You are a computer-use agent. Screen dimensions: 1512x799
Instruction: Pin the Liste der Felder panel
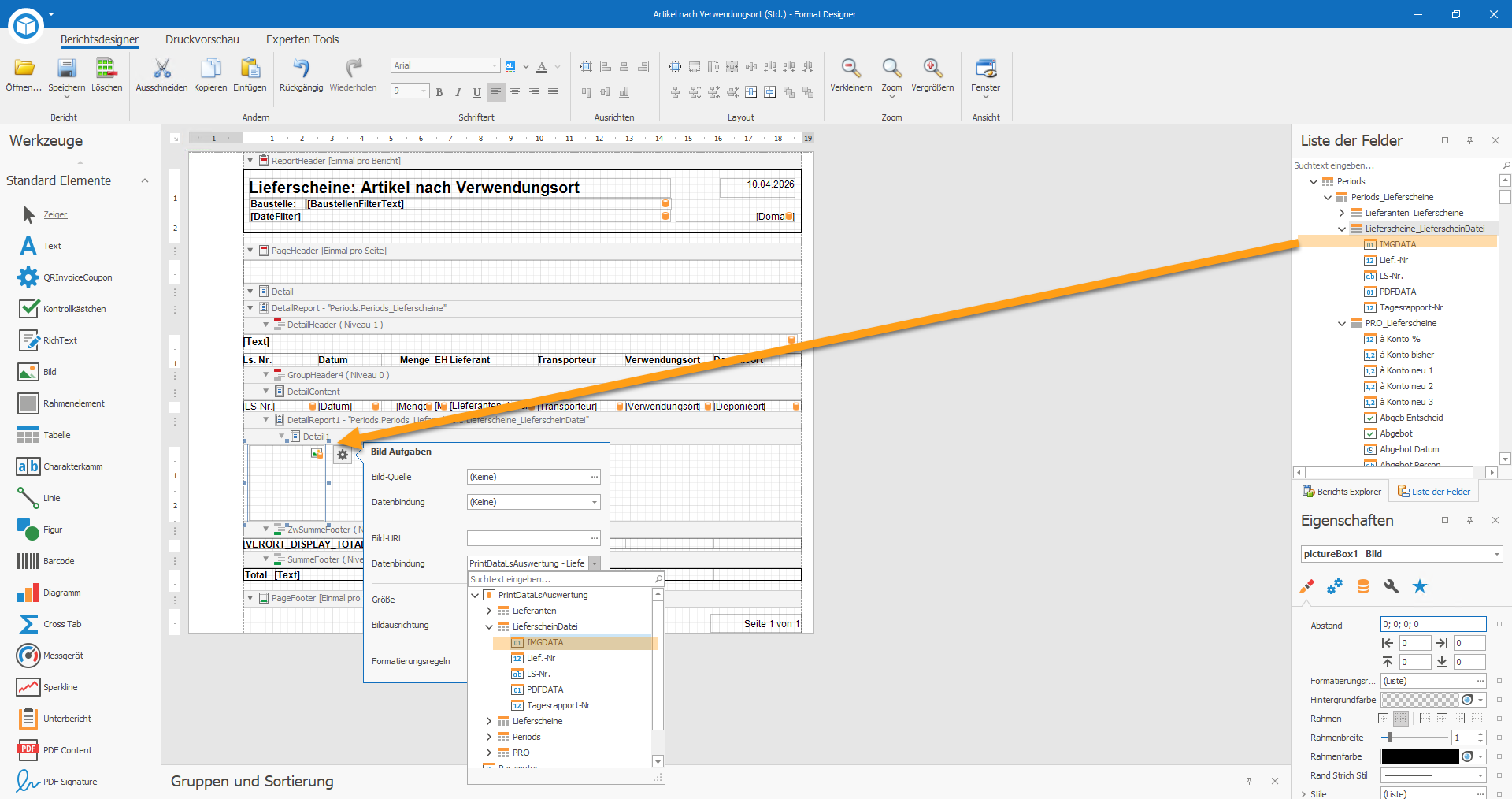(x=1469, y=140)
